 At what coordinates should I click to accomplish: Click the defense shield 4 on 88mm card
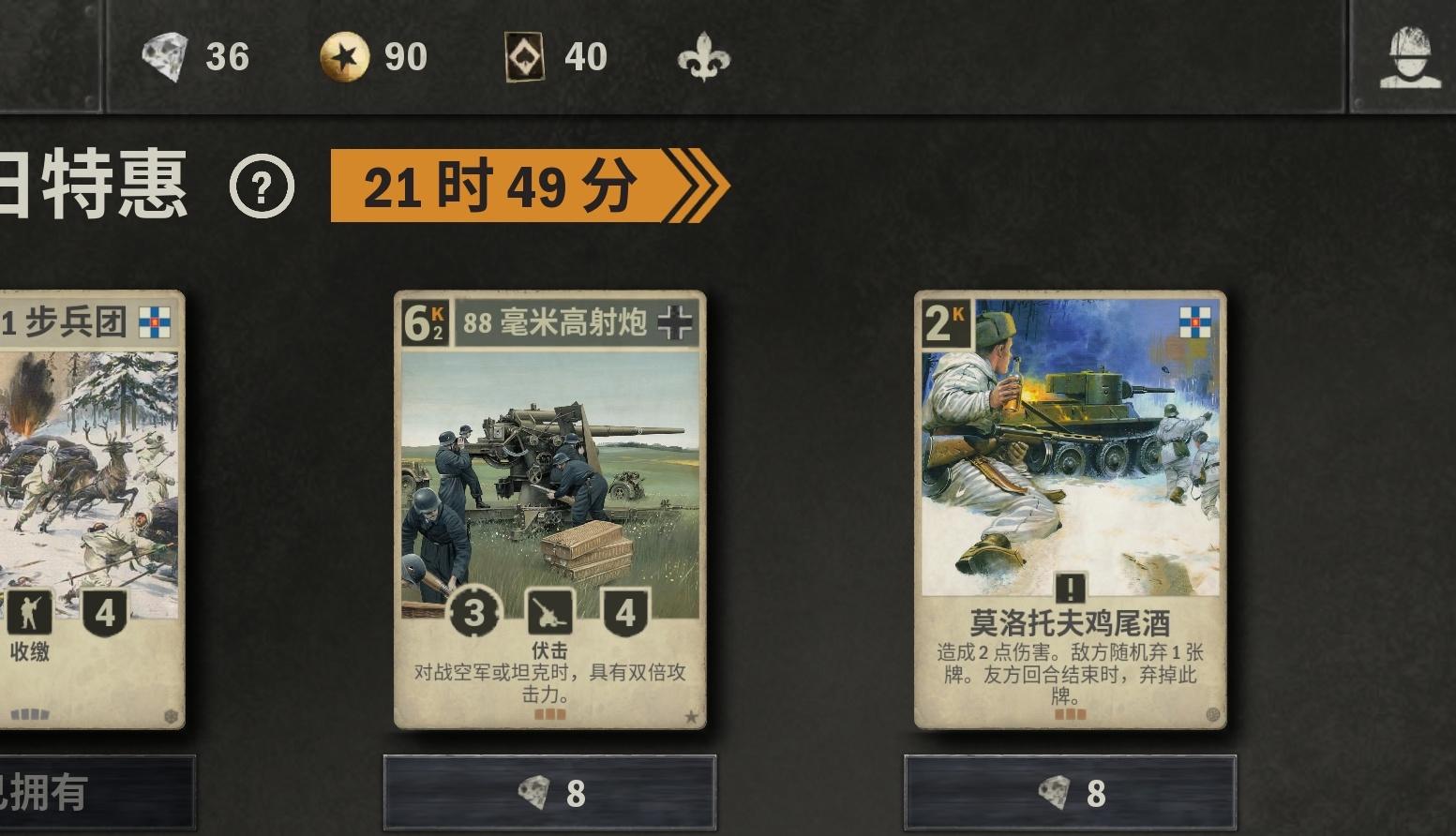(x=625, y=614)
